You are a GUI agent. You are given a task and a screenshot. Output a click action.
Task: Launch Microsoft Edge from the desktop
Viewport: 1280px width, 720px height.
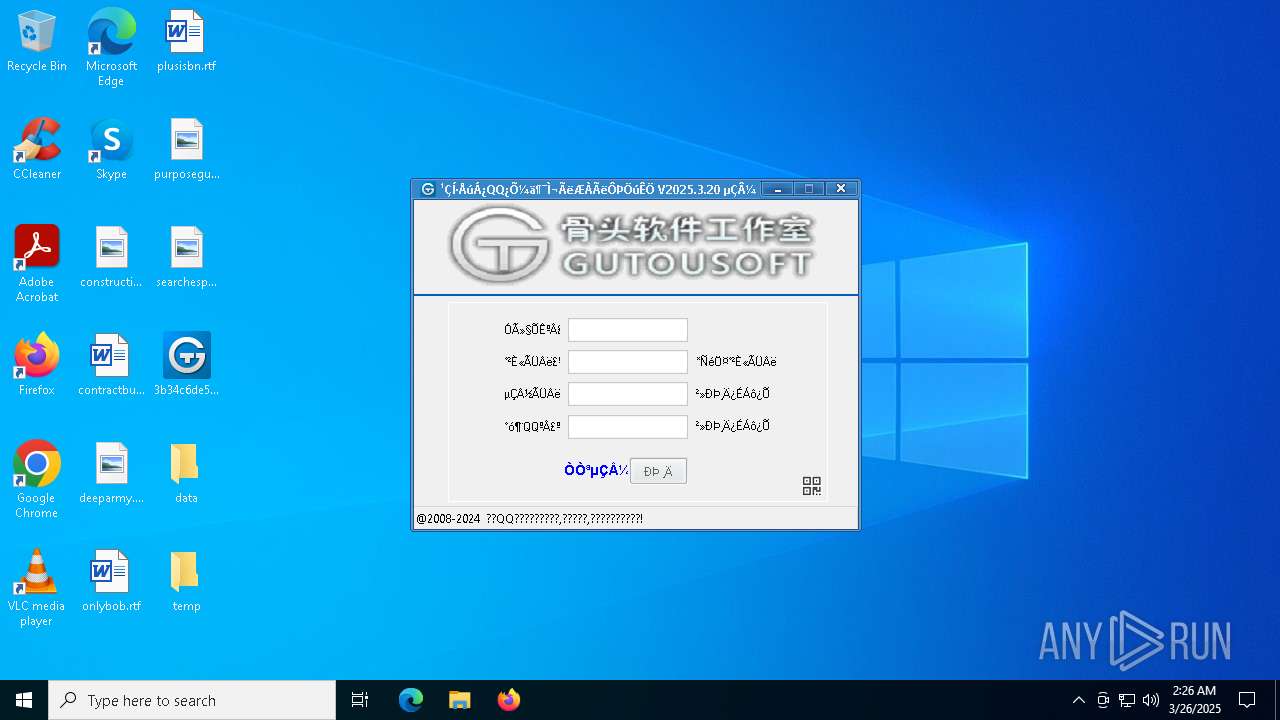(x=111, y=47)
